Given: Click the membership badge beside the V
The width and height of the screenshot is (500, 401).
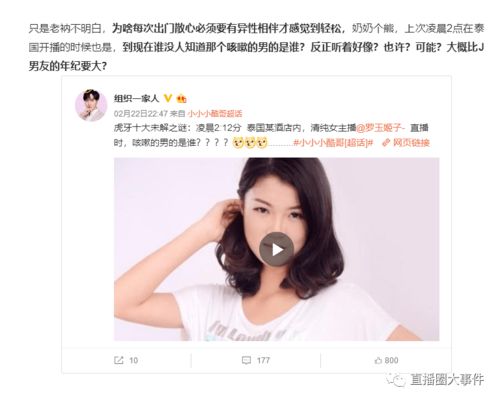Looking at the screenshot, I should point(181,98).
